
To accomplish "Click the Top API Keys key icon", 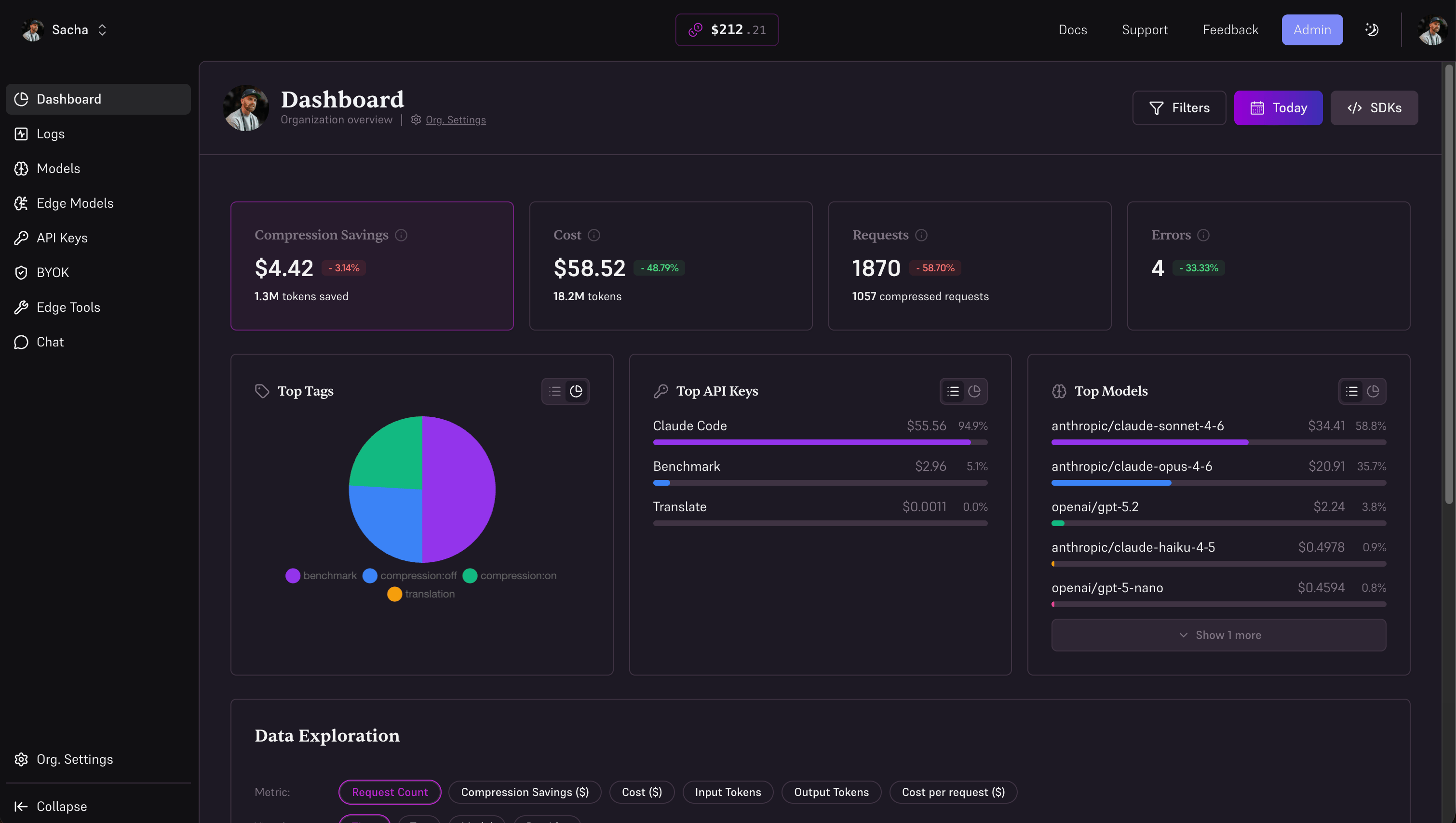I will coord(661,391).
